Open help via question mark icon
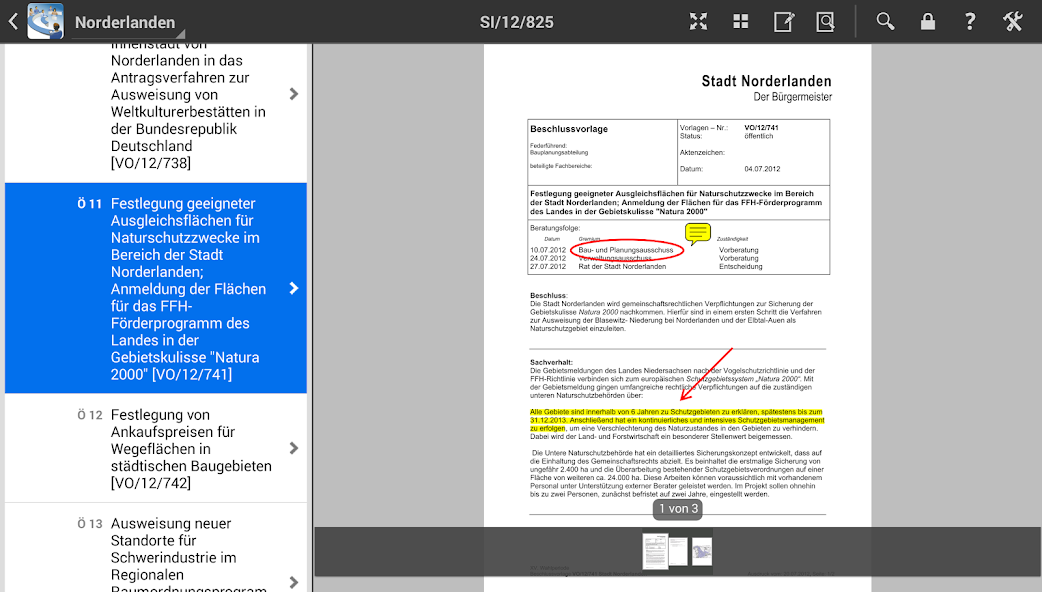The image size is (1042, 592). [970, 22]
